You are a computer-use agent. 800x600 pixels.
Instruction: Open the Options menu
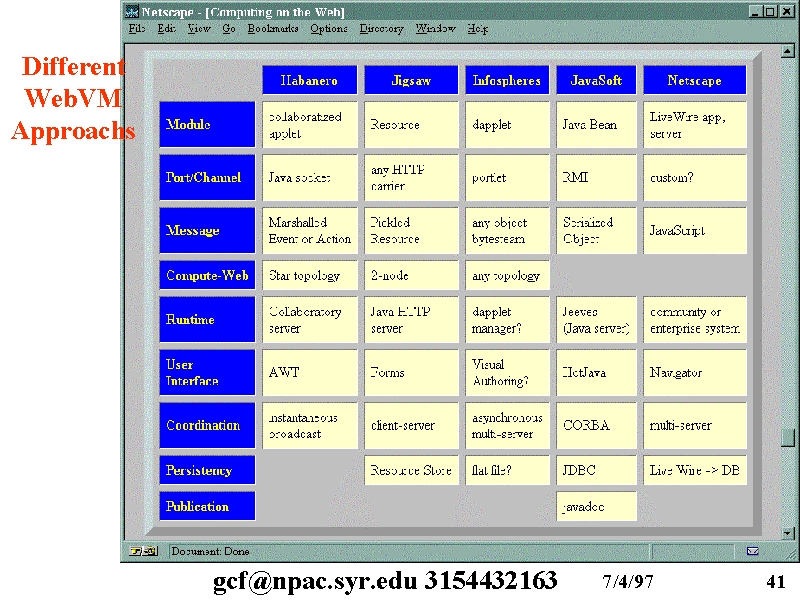pos(329,29)
